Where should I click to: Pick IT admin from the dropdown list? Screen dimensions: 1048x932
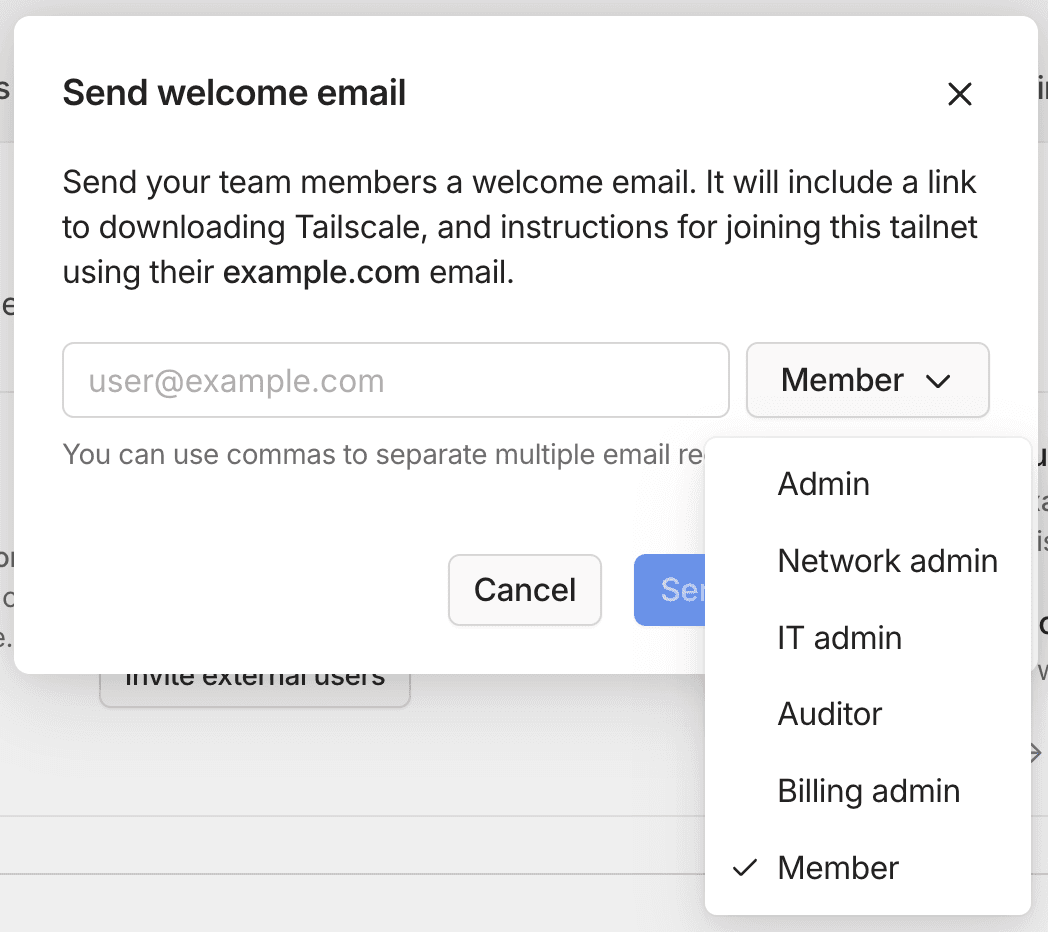tap(839, 637)
